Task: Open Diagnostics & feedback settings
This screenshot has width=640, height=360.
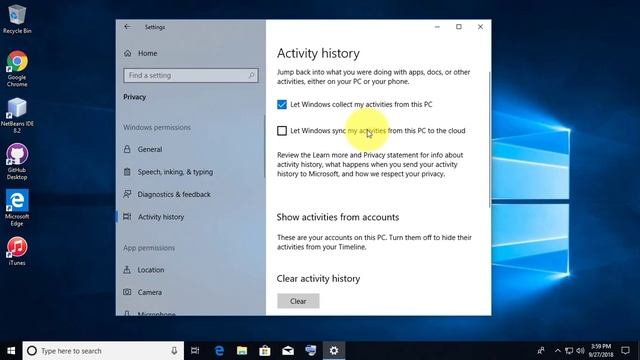Action: (x=174, y=195)
